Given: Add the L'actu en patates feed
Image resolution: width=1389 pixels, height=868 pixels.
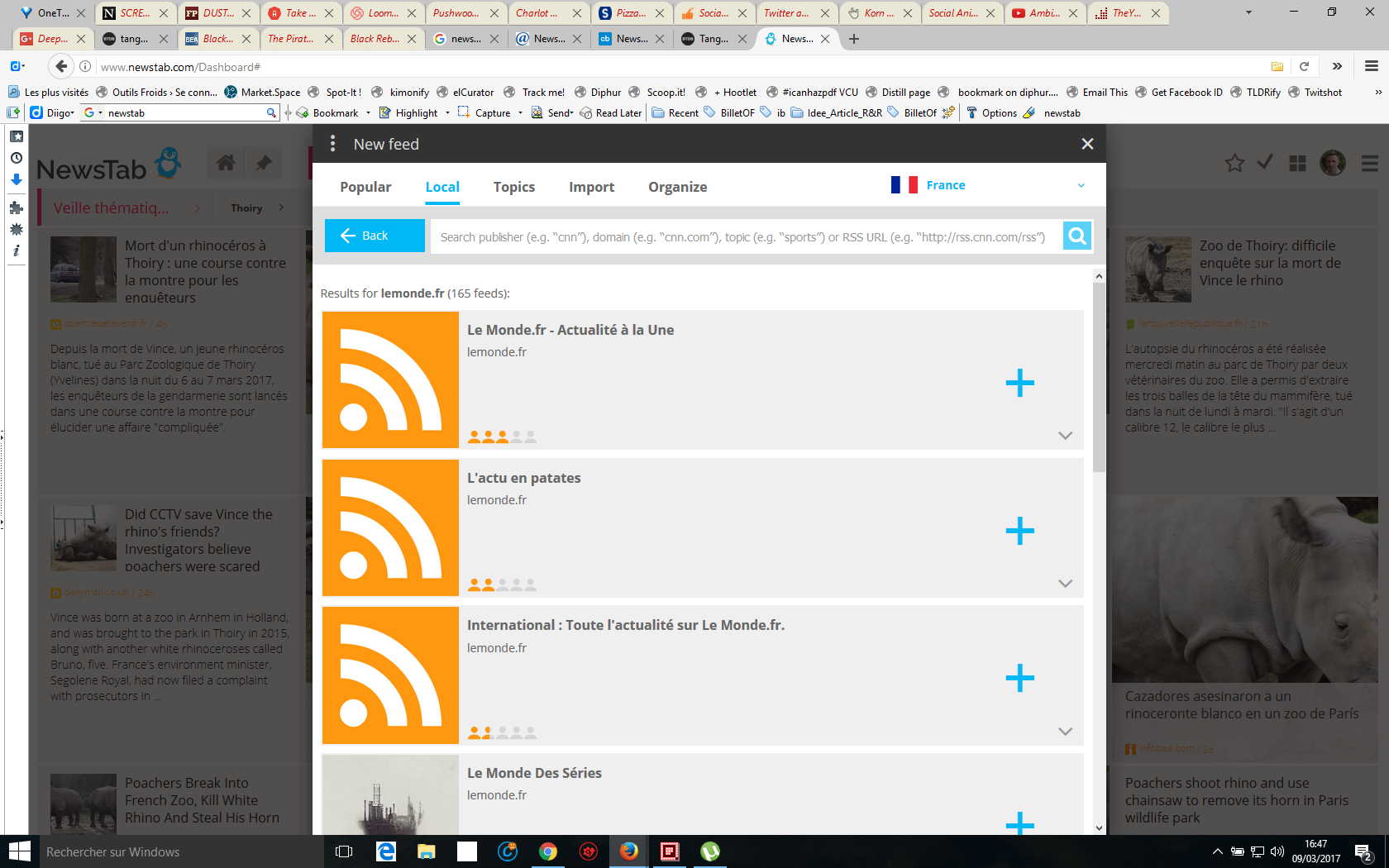Looking at the screenshot, I should pos(1019,531).
